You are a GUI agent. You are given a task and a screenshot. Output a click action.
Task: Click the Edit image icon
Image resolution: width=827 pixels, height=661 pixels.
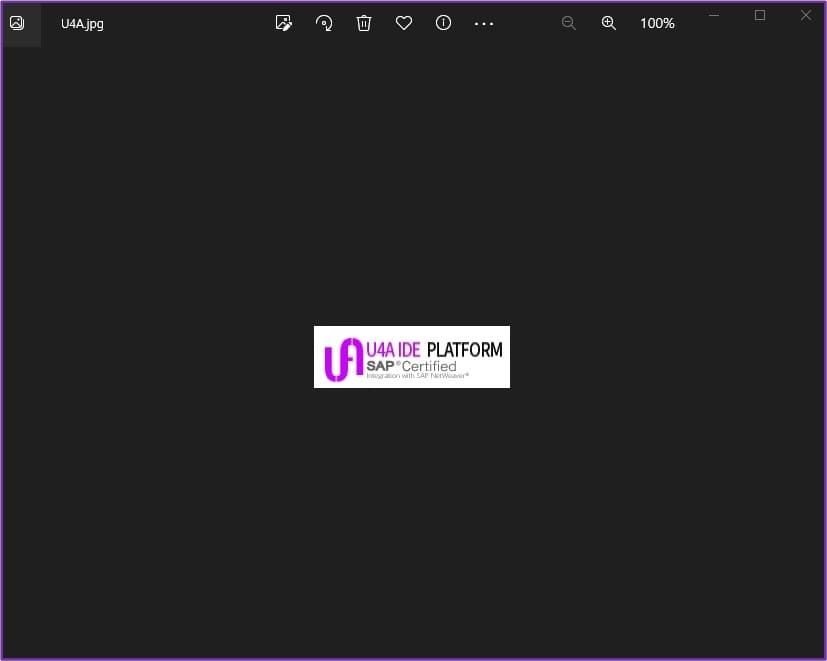point(284,23)
